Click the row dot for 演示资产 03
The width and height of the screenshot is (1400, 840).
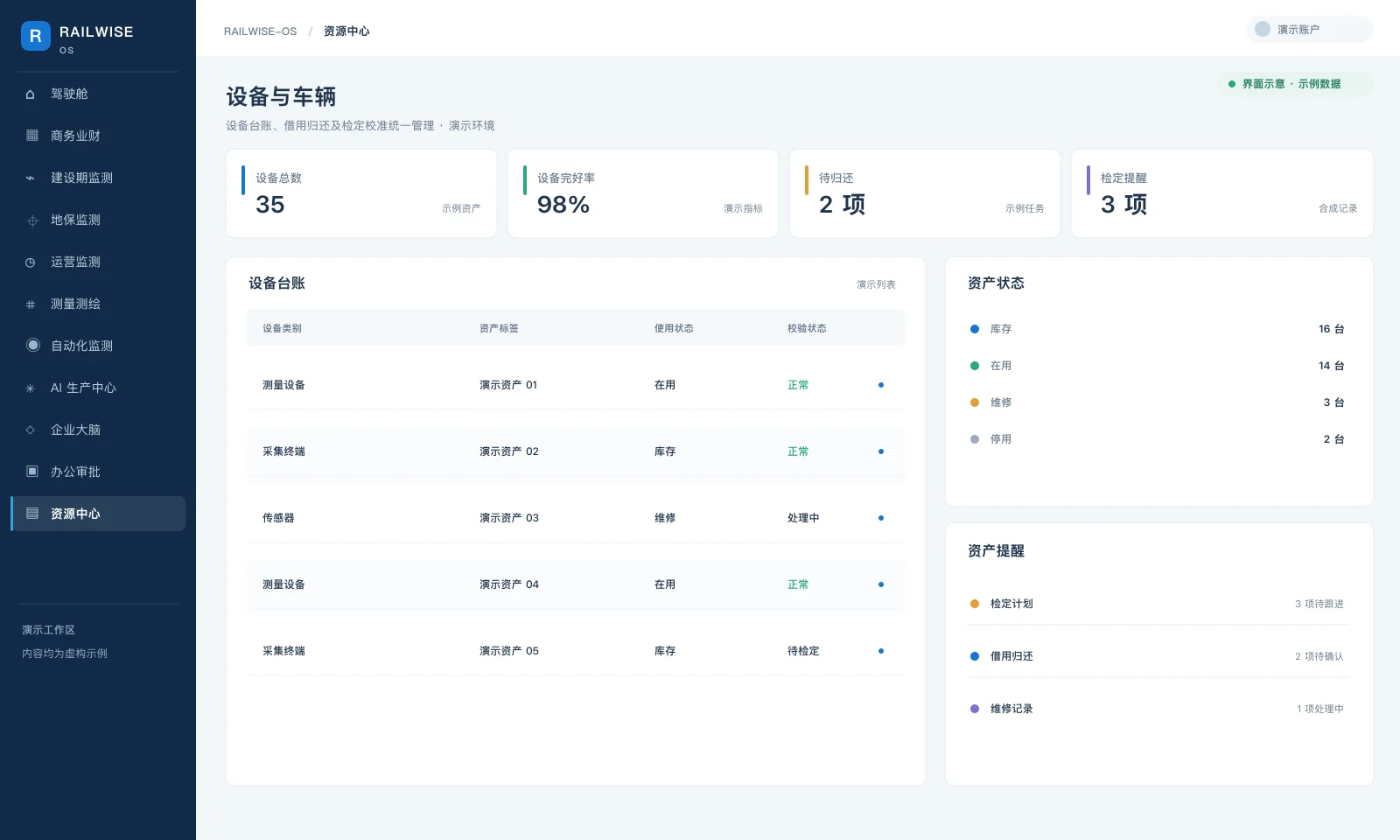click(x=881, y=518)
